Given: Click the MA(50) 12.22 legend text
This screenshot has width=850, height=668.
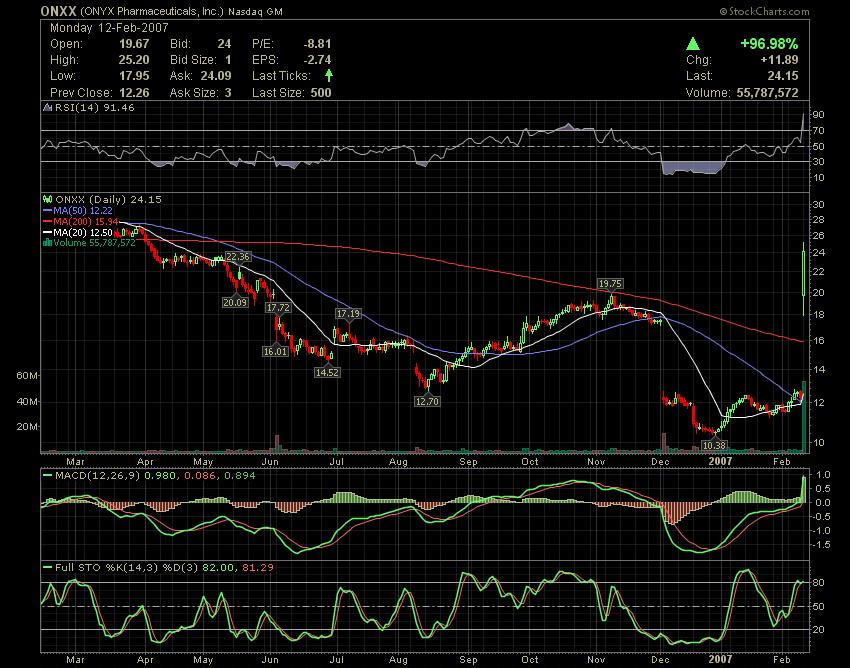Looking at the screenshot, I should 83,210.
